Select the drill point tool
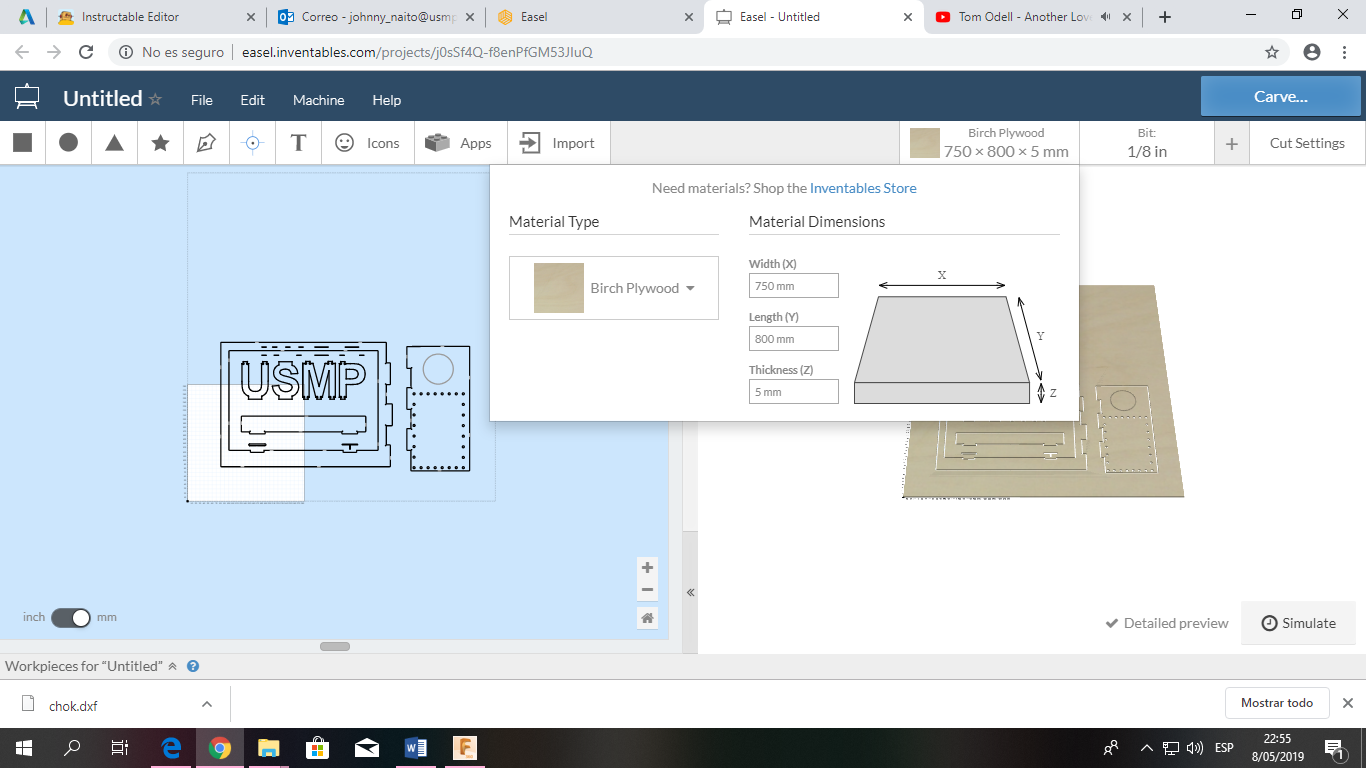This screenshot has width=1366, height=768. click(252, 143)
